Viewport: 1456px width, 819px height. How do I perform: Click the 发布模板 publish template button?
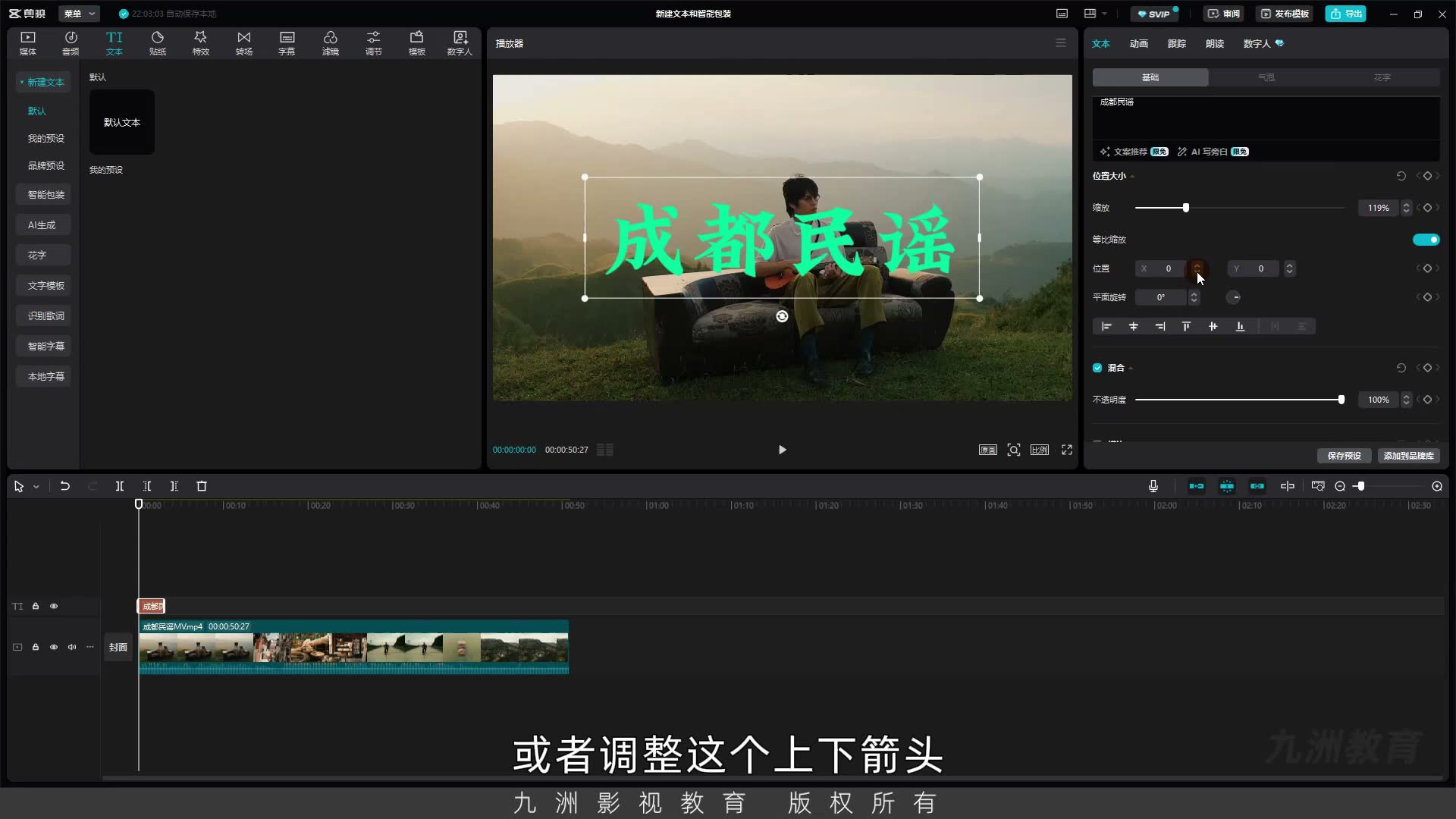pos(1285,14)
